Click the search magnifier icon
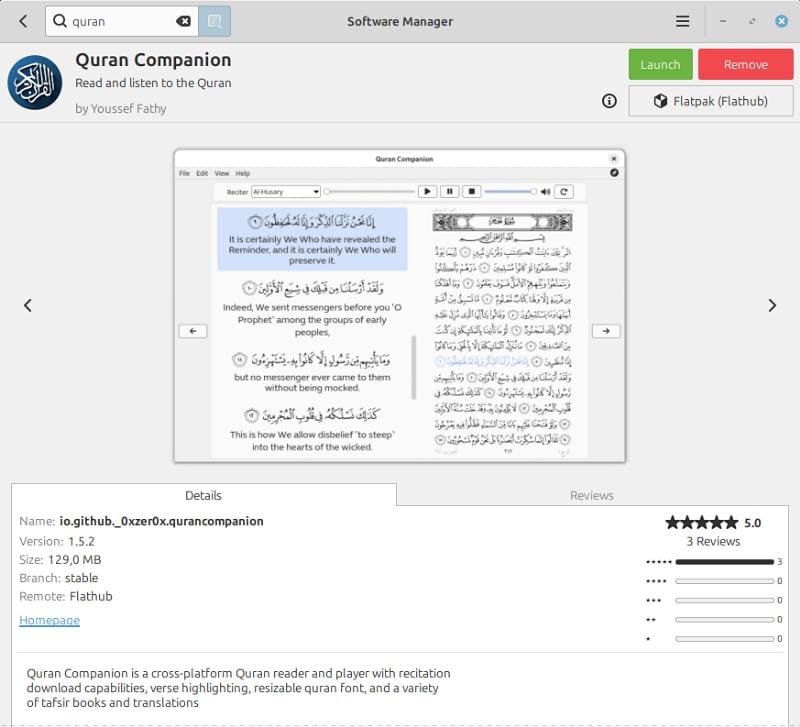The width and height of the screenshot is (800, 727). point(60,21)
